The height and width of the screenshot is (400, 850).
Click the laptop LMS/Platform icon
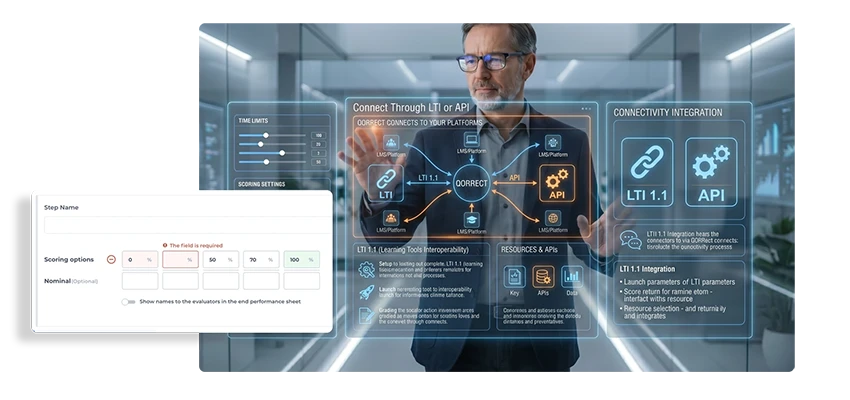pyautogui.click(x=471, y=140)
